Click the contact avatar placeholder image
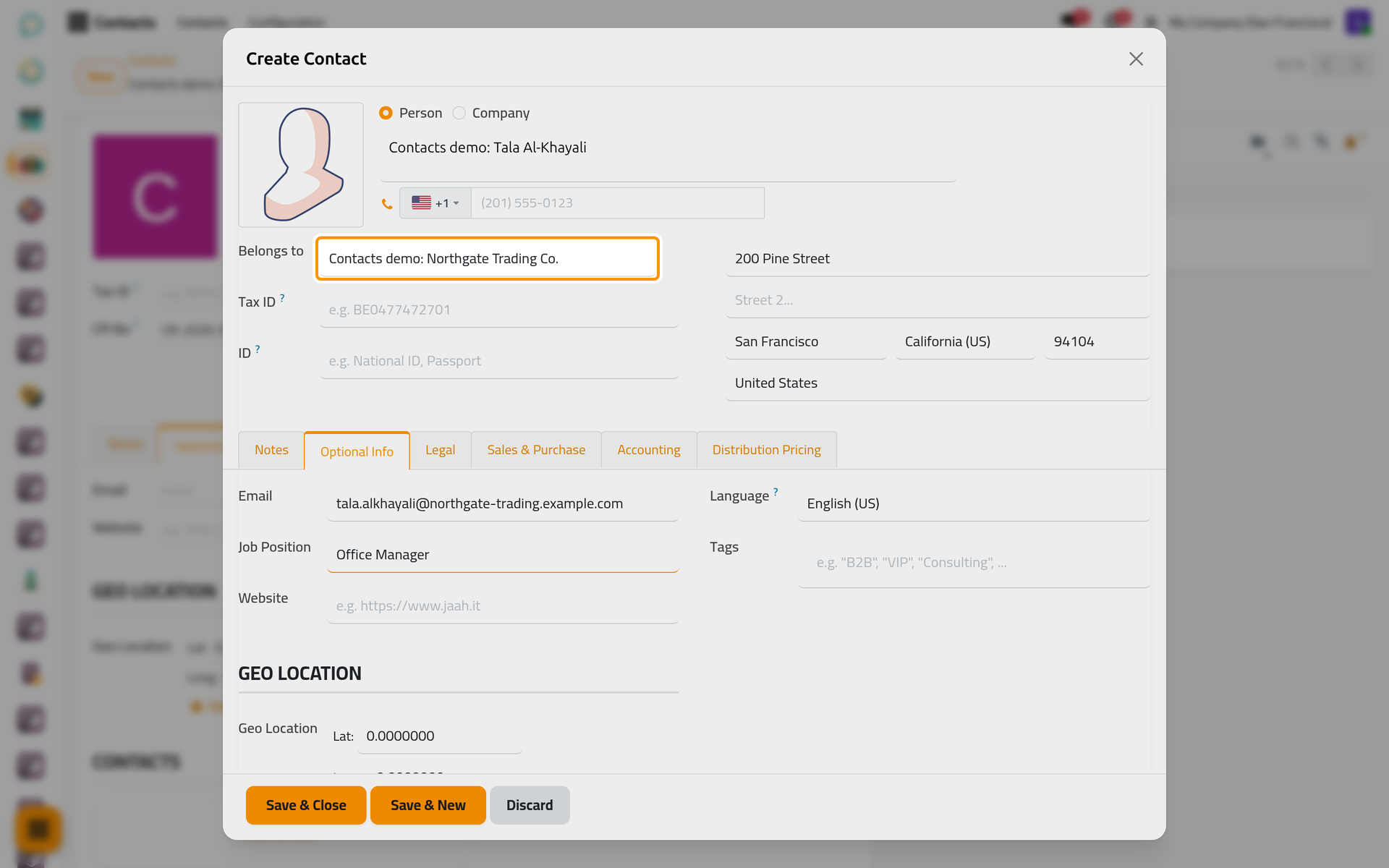This screenshot has width=1389, height=868. point(301,165)
